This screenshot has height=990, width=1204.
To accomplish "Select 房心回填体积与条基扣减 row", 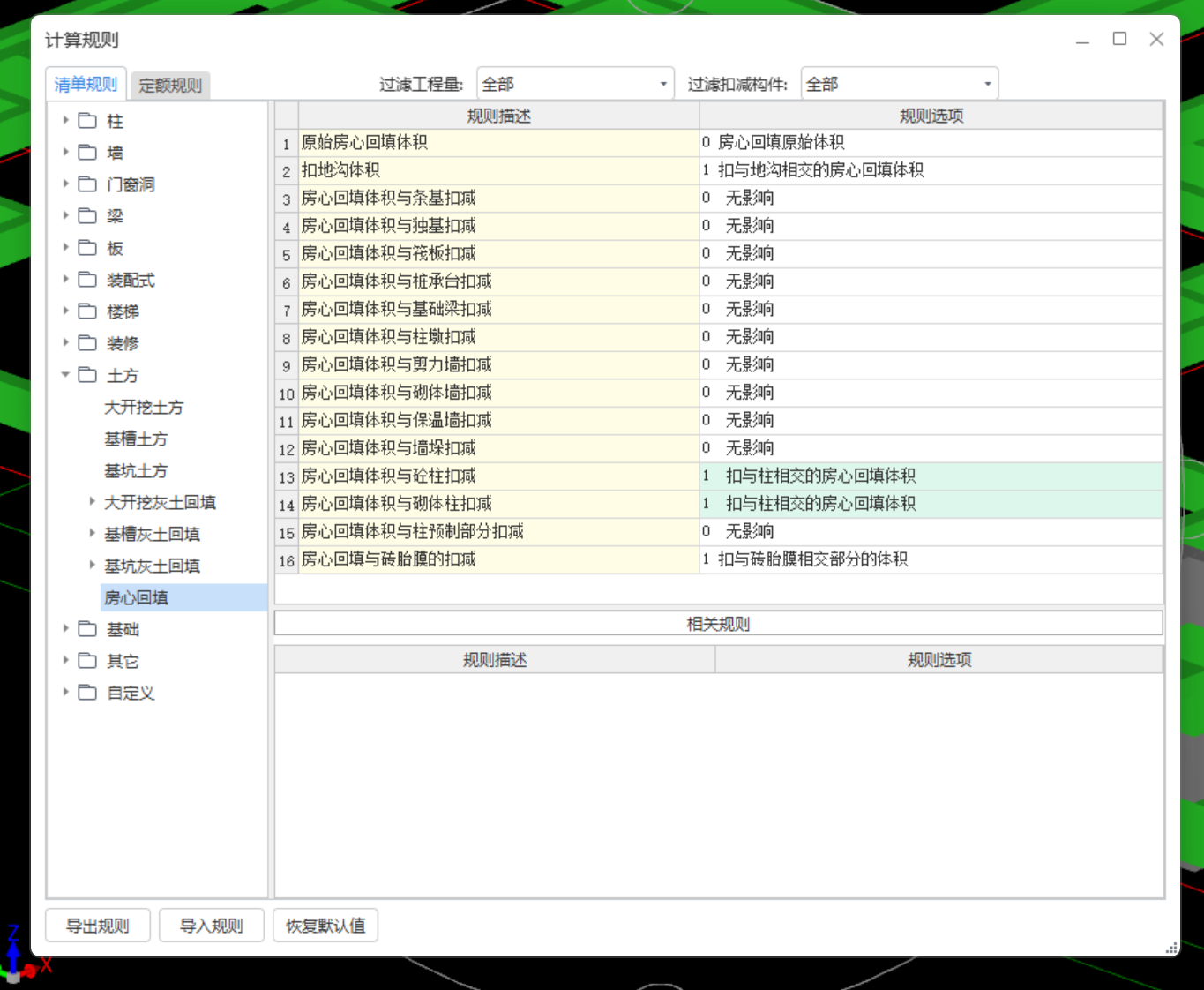I will click(499, 199).
